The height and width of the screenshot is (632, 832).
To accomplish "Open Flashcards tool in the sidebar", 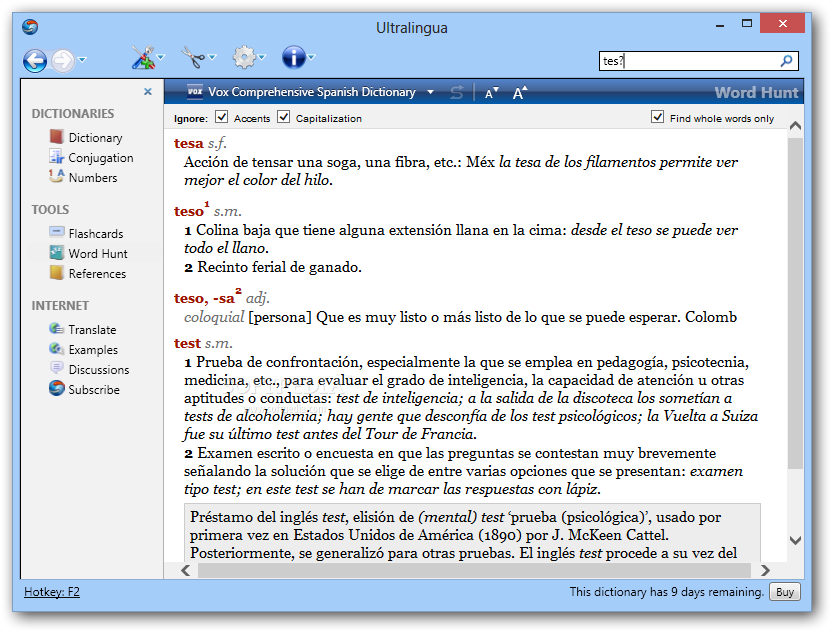I will pos(96,234).
